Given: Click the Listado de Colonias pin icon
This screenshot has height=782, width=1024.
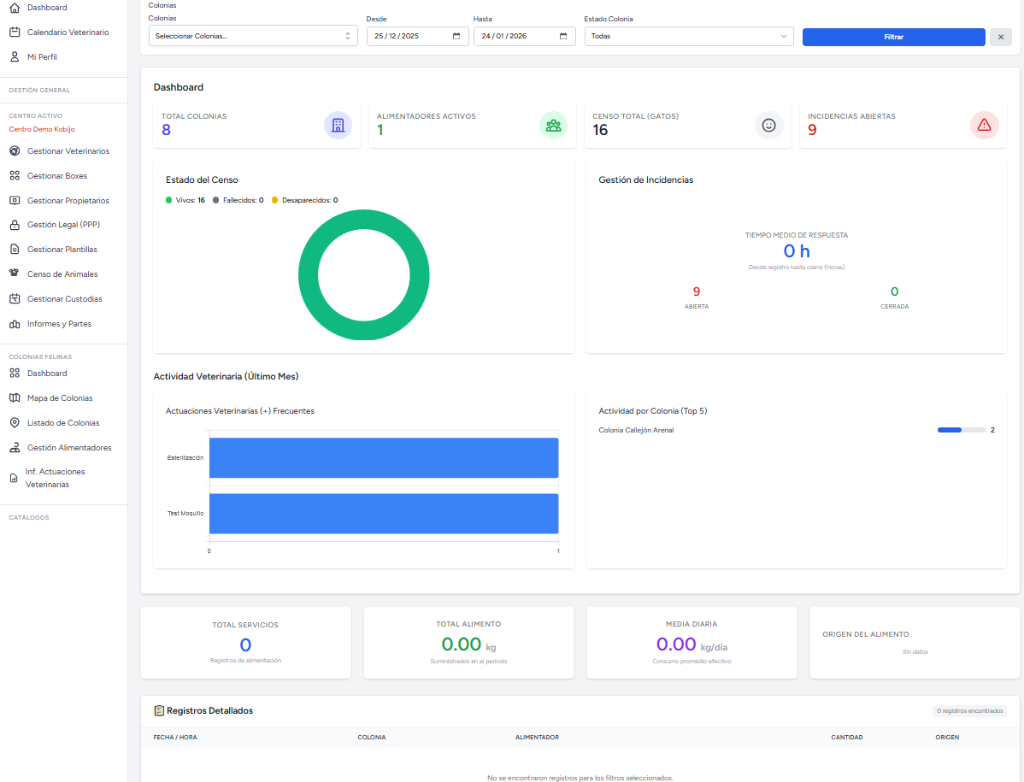Looking at the screenshot, I should point(14,423).
